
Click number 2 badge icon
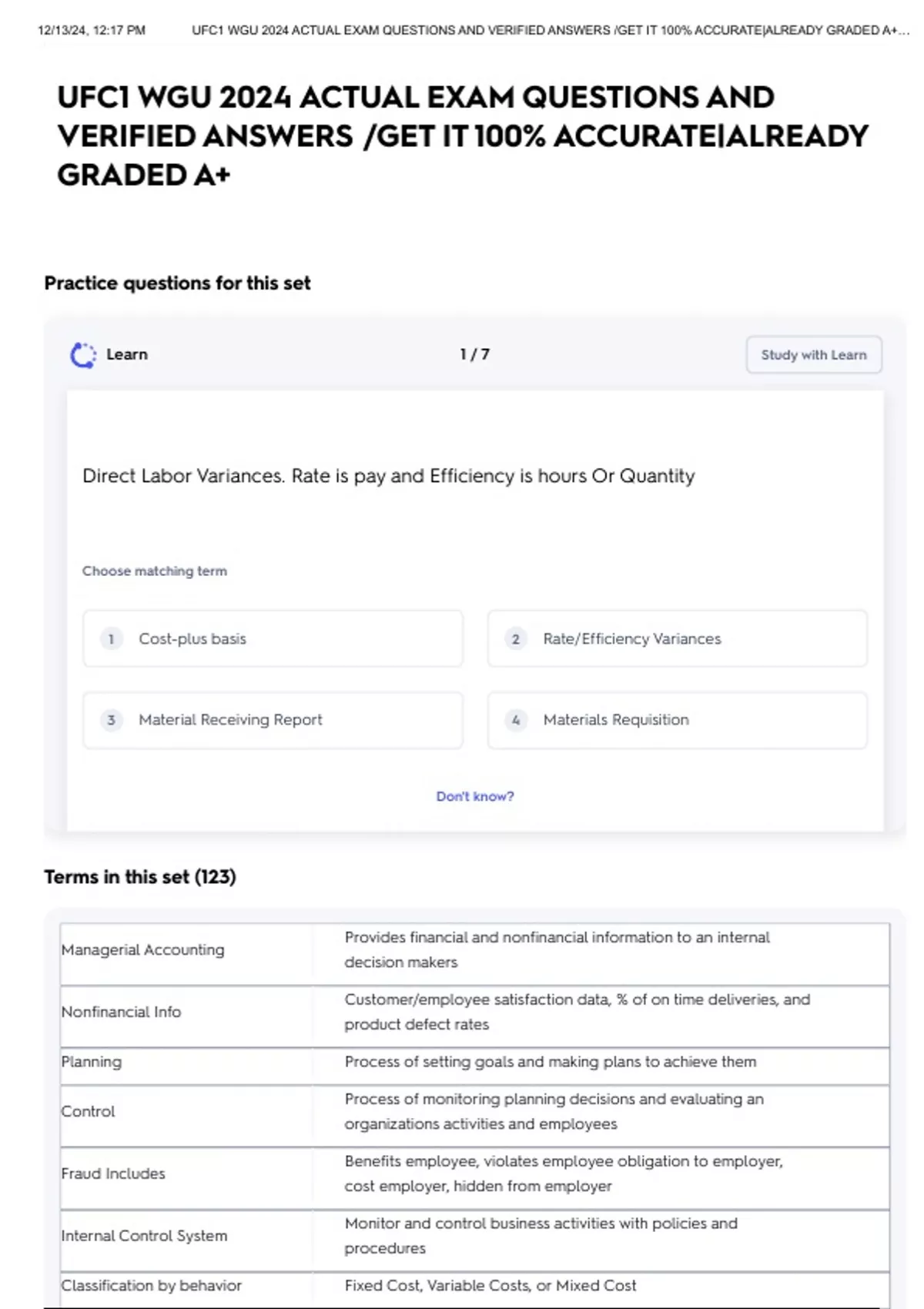click(x=516, y=639)
